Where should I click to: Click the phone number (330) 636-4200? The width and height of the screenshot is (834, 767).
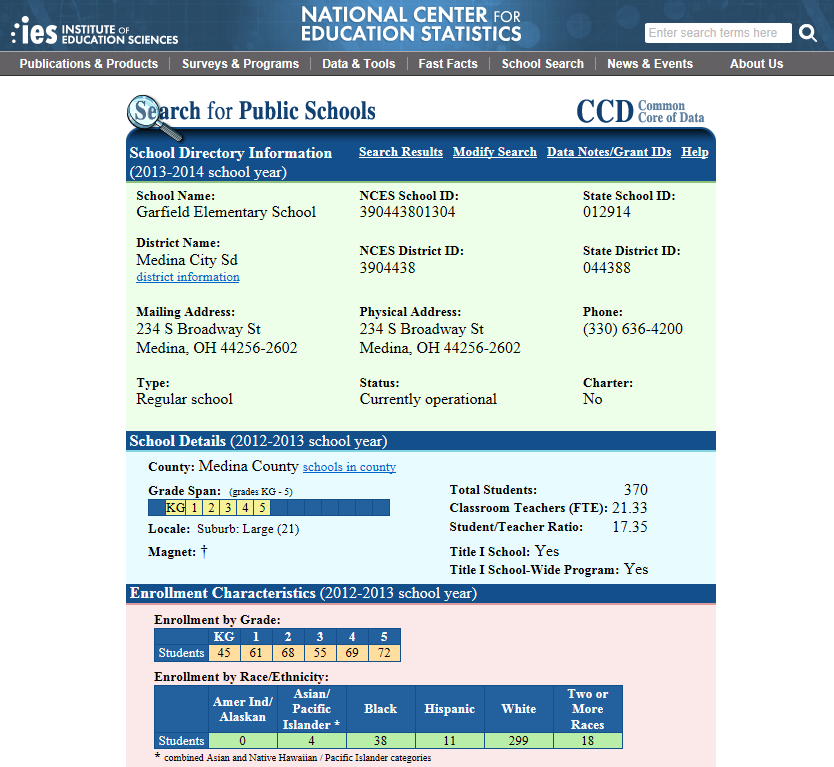(633, 329)
